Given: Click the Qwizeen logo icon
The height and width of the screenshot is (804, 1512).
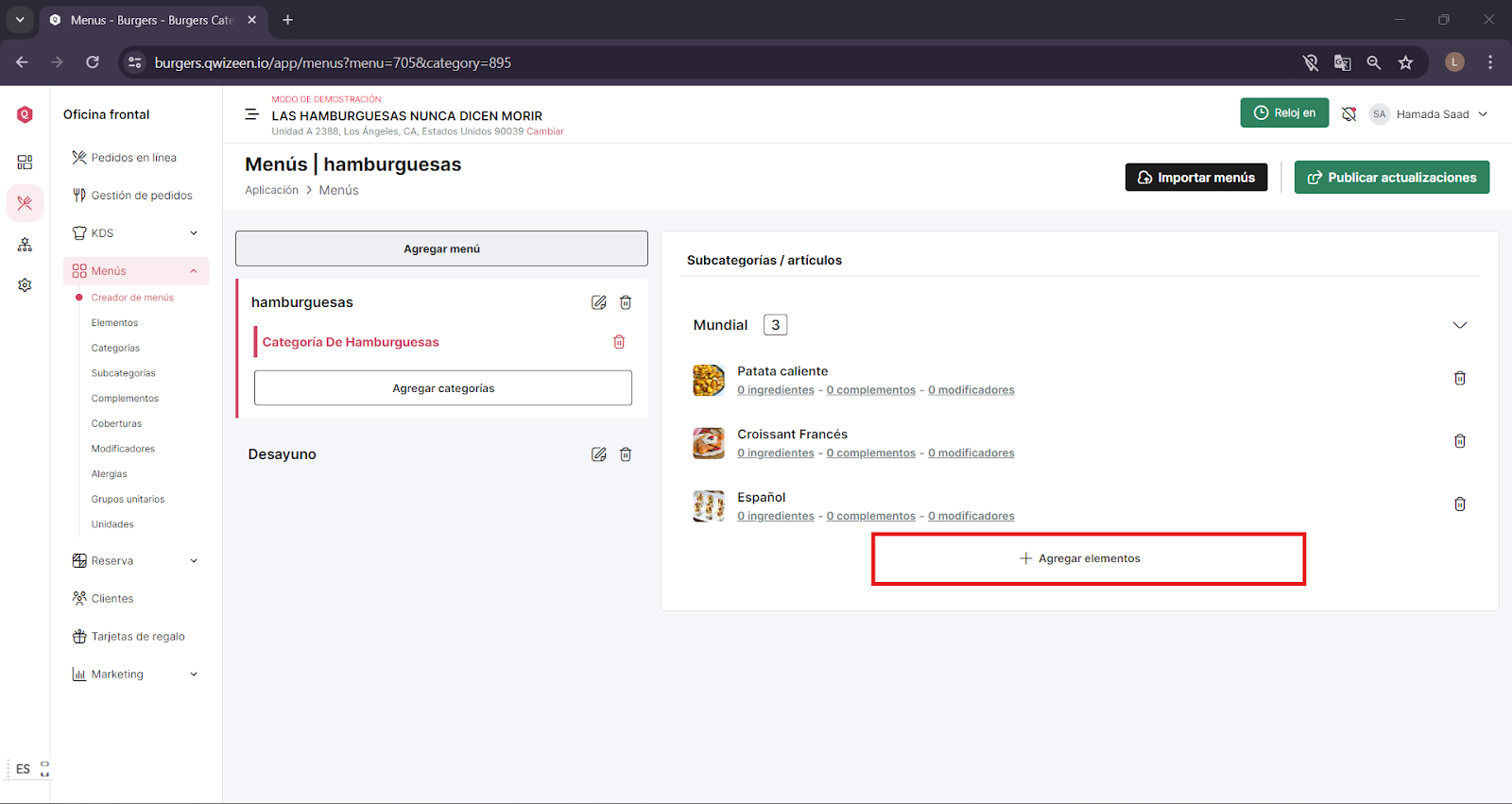Looking at the screenshot, I should [x=25, y=114].
